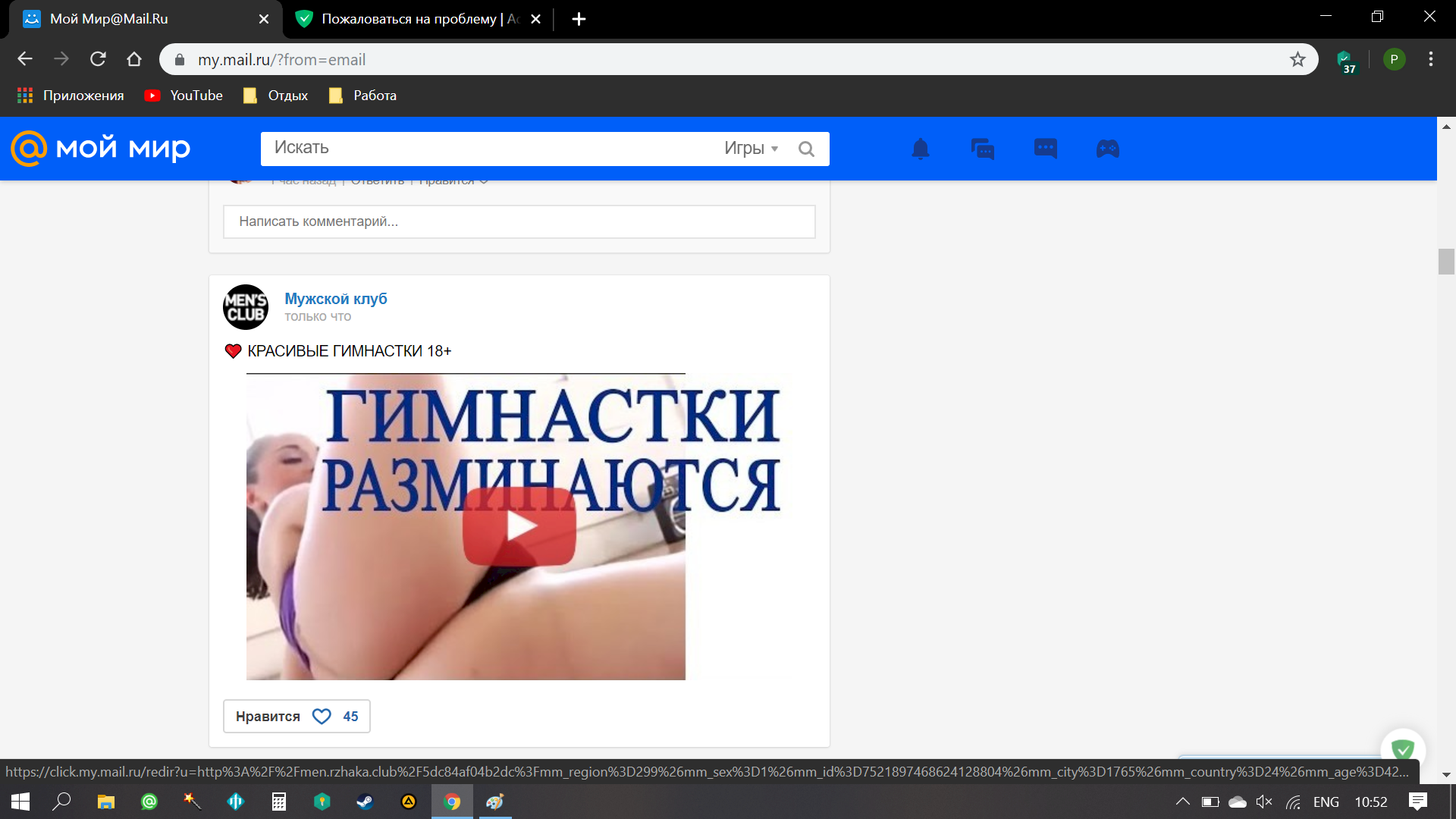The width and height of the screenshot is (1456, 819).
Task: Click the AdGuard floating shield on page
Action: point(1403,749)
